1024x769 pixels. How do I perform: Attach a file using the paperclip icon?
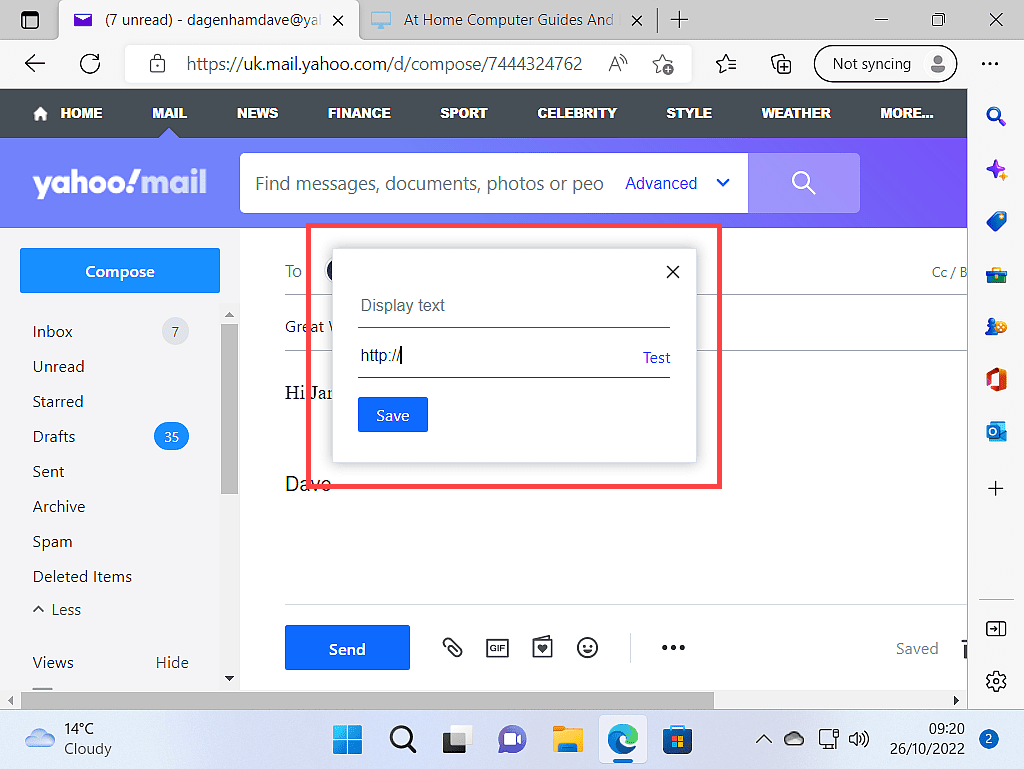coord(452,647)
